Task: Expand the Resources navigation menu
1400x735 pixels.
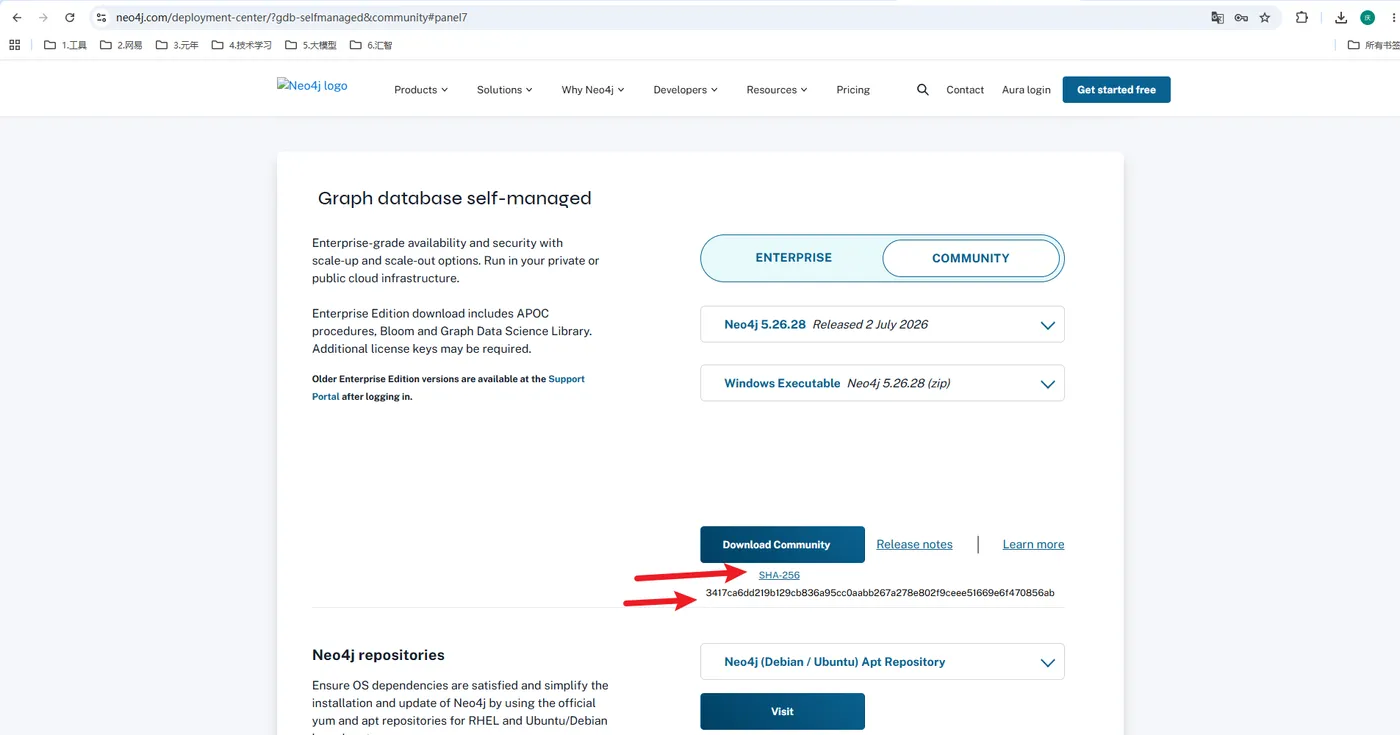Action: tap(777, 90)
